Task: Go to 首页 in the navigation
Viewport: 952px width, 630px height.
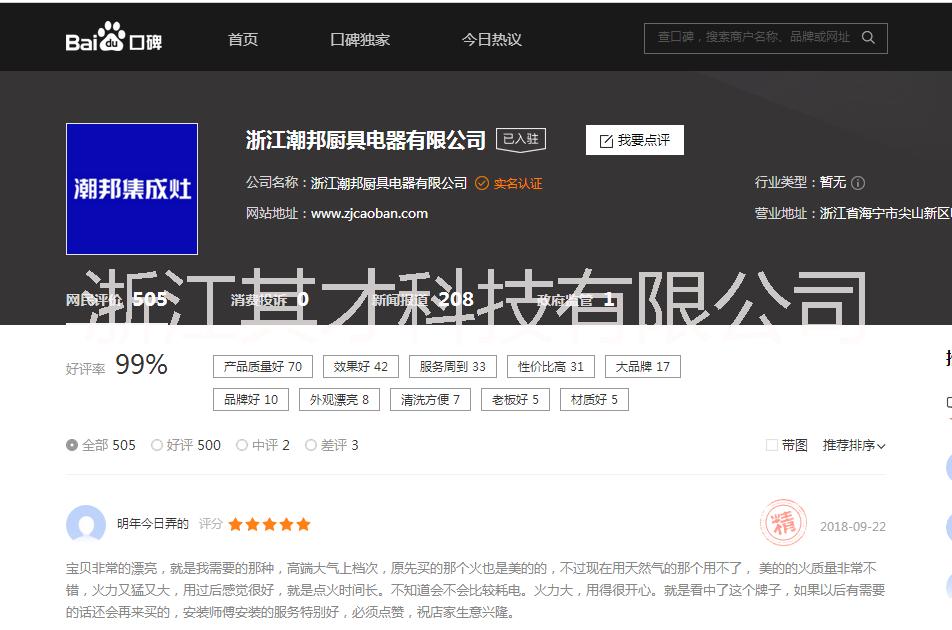Action: point(243,39)
